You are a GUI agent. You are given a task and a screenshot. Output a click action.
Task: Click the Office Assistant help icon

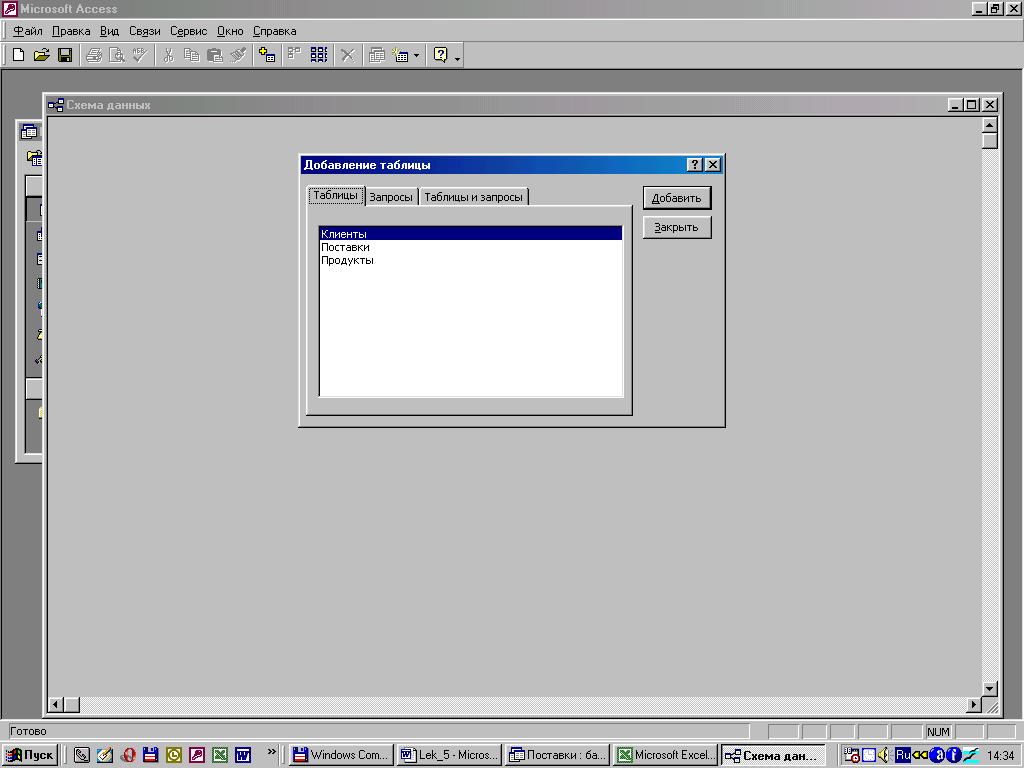coord(441,56)
